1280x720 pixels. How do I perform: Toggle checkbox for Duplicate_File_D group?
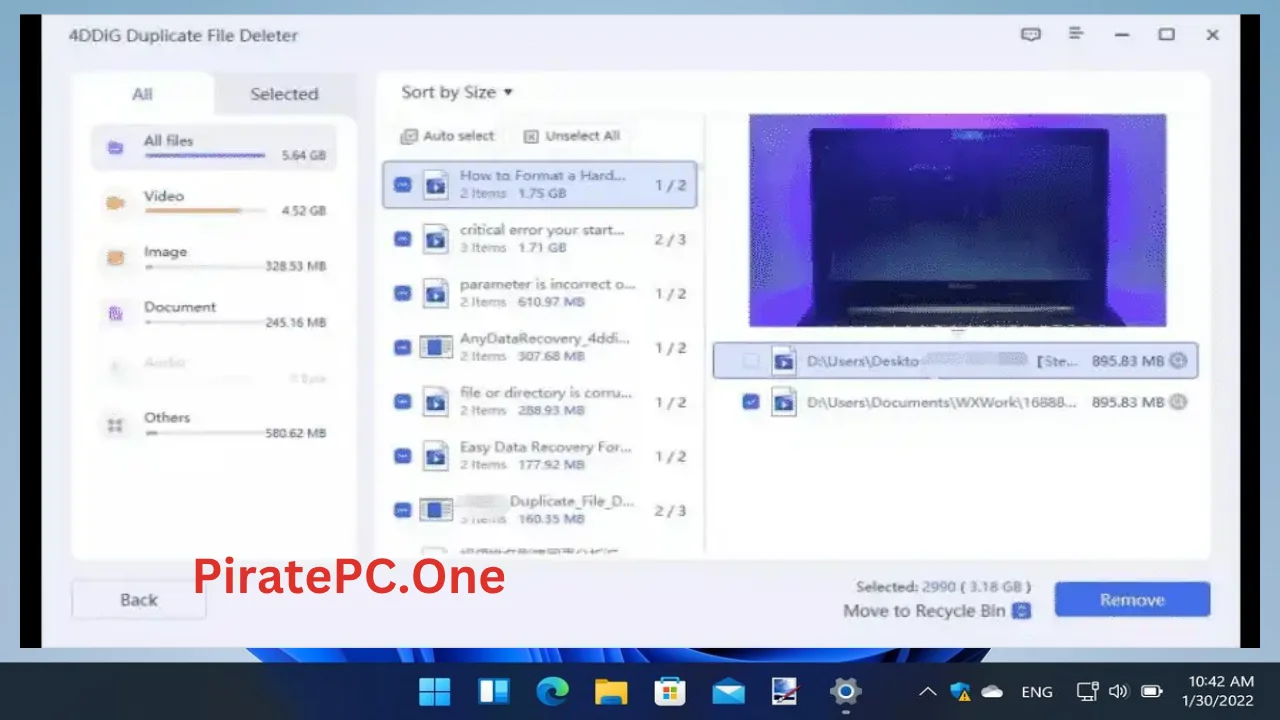pyautogui.click(x=402, y=510)
